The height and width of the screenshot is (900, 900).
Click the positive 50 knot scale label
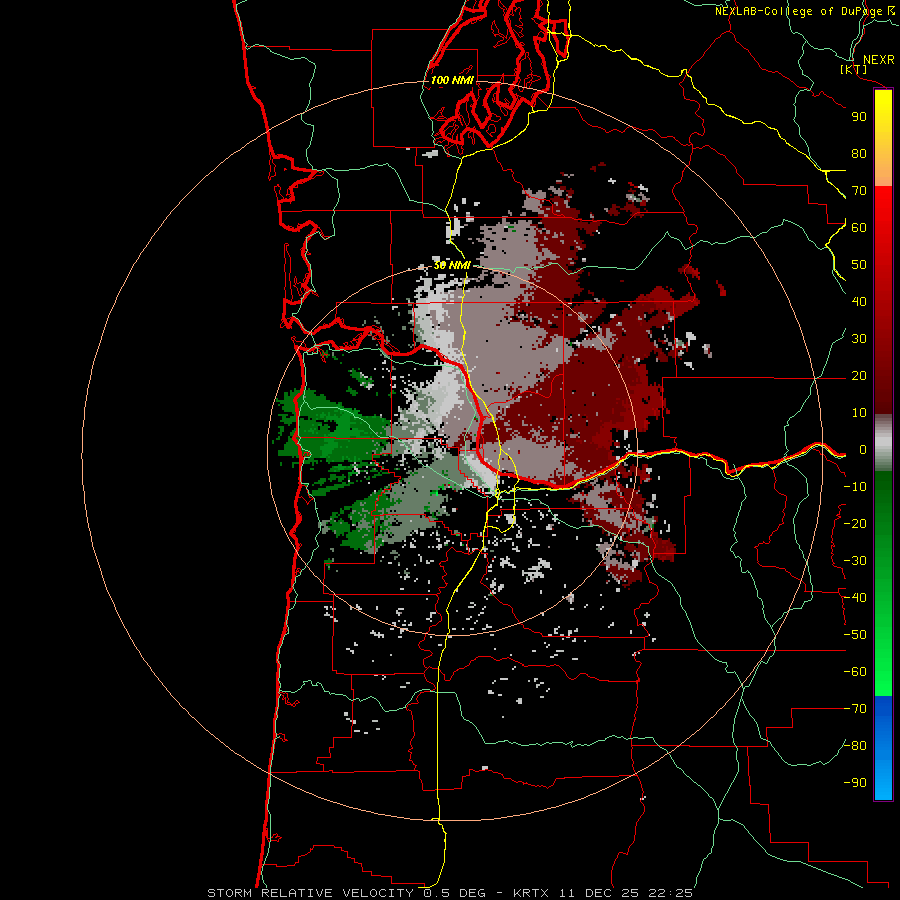click(859, 265)
